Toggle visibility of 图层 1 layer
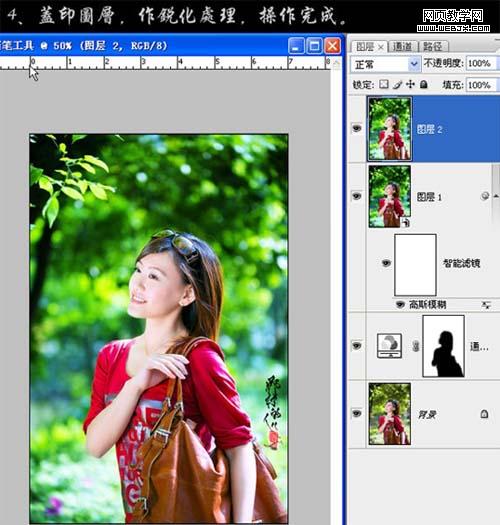500x525 pixels. pyautogui.click(x=356, y=196)
